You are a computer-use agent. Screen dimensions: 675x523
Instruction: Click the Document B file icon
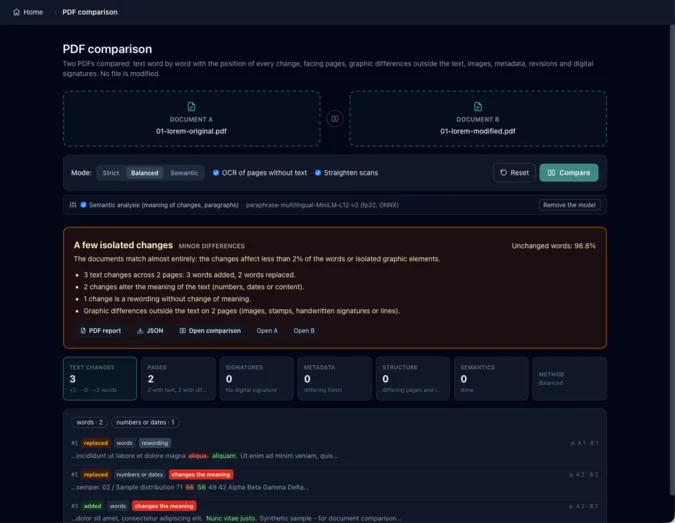(x=478, y=106)
